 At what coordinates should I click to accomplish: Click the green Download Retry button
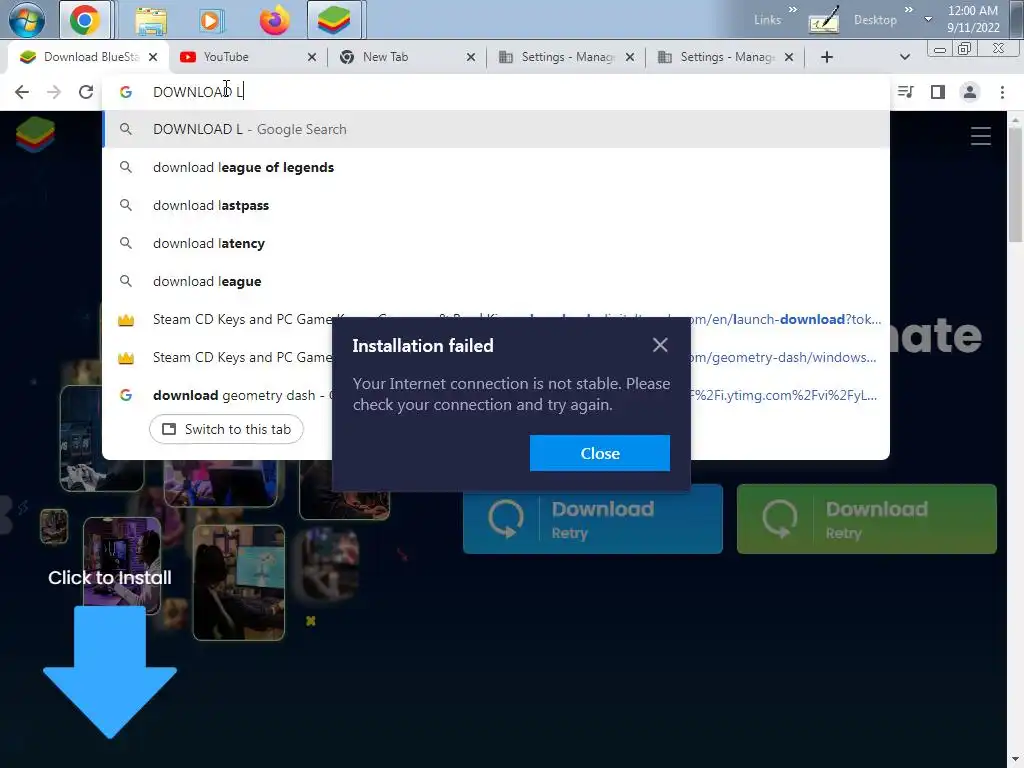(867, 519)
